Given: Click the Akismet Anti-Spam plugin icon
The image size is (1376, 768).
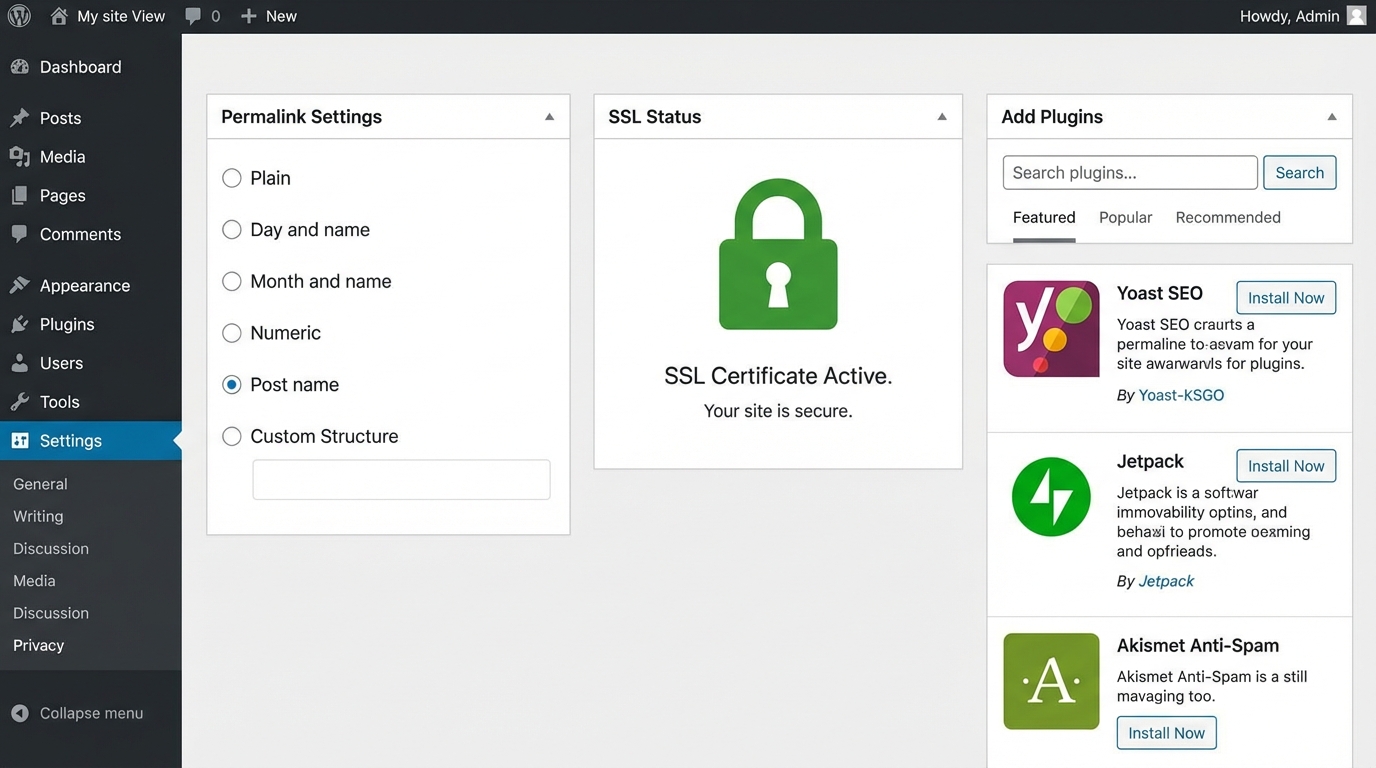Looking at the screenshot, I should pos(1051,681).
